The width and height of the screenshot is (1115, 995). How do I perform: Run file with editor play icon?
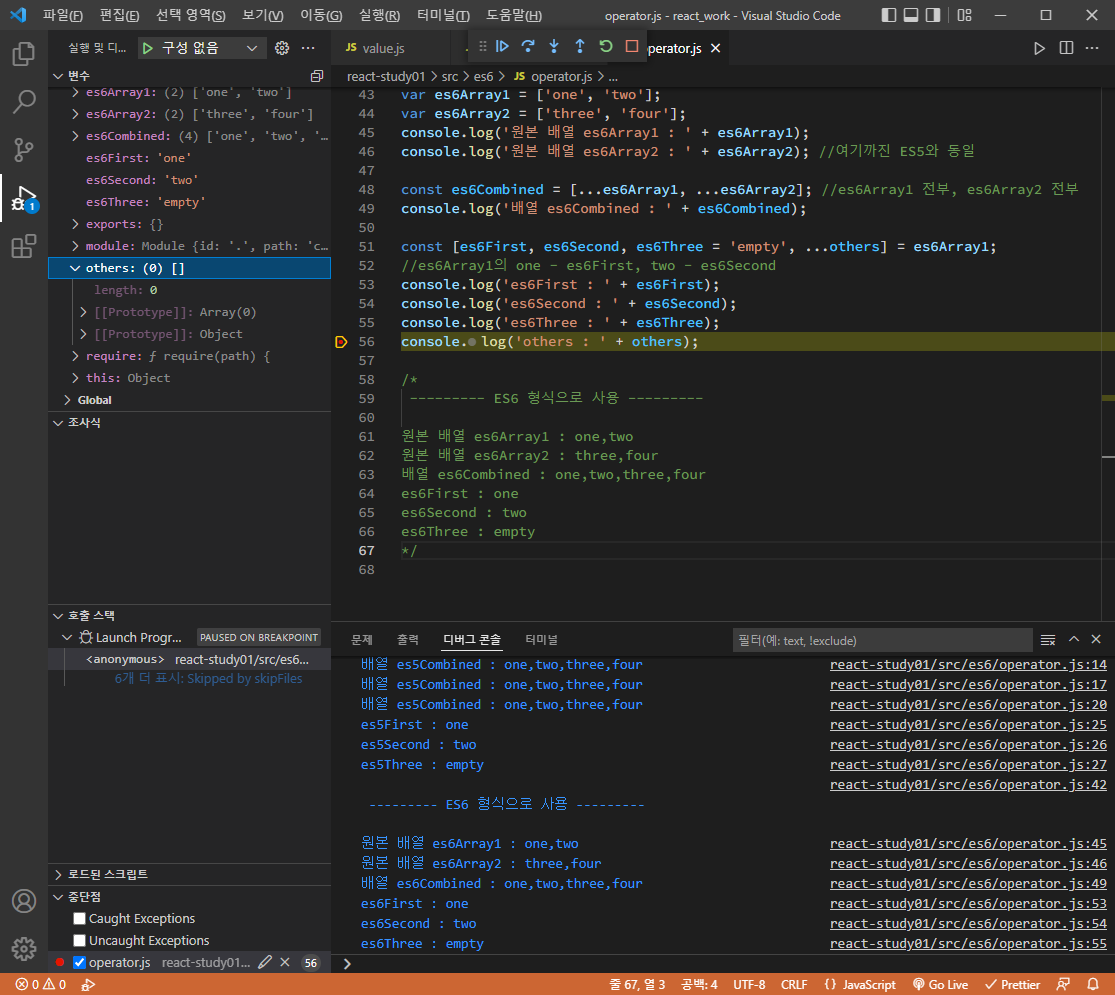click(1040, 48)
